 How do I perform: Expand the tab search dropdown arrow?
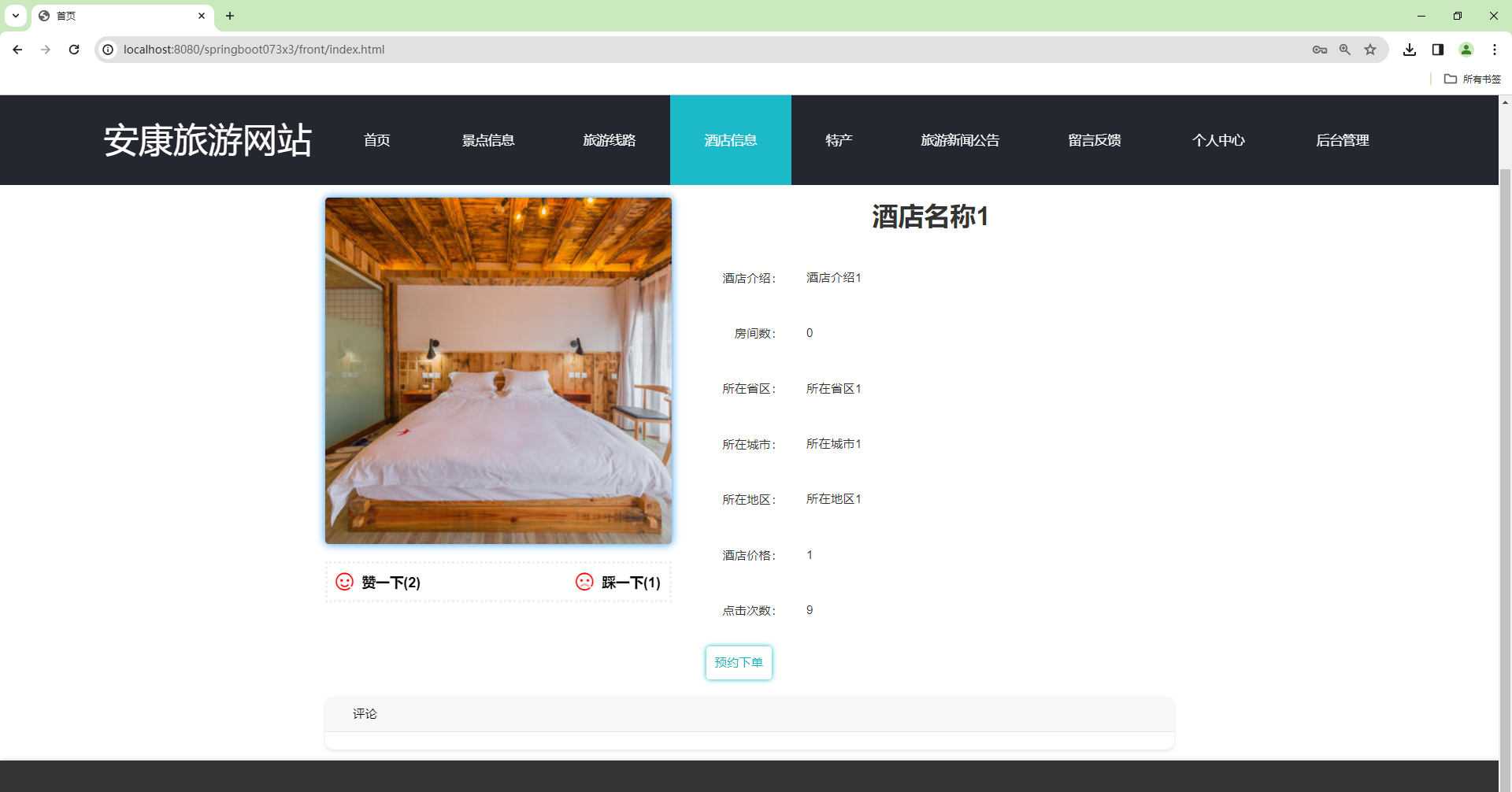(16, 16)
